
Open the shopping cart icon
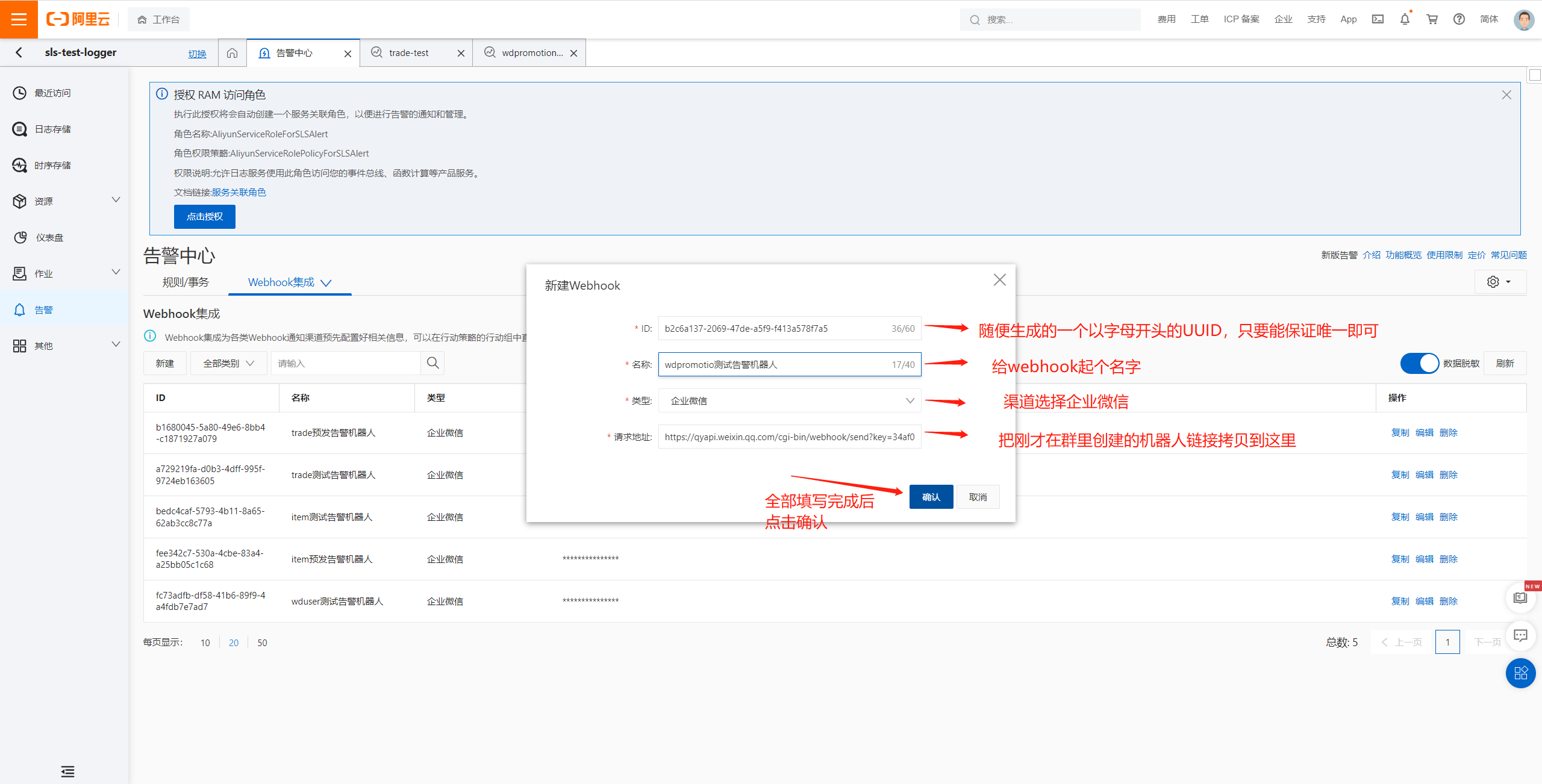tap(1432, 19)
